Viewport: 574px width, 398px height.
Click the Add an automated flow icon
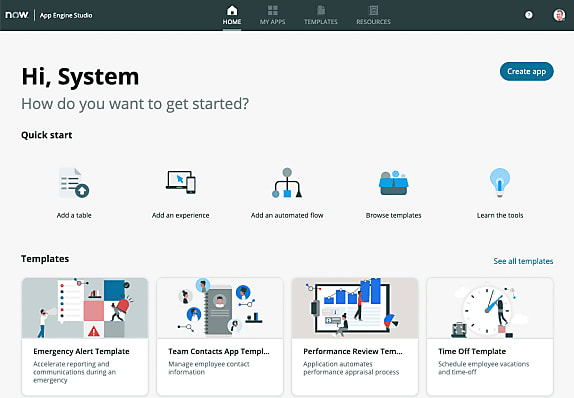point(287,183)
